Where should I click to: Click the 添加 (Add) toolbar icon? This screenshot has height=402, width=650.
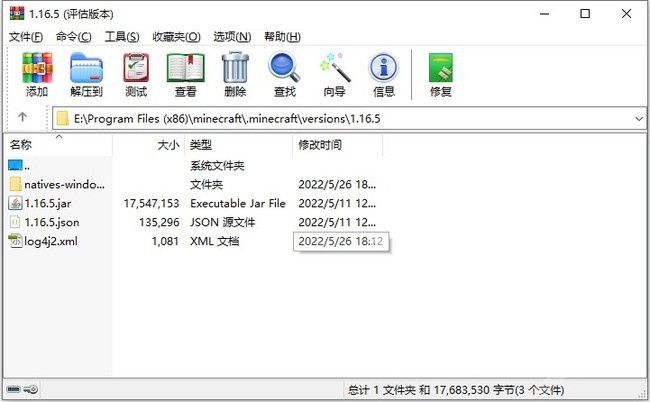click(37, 75)
